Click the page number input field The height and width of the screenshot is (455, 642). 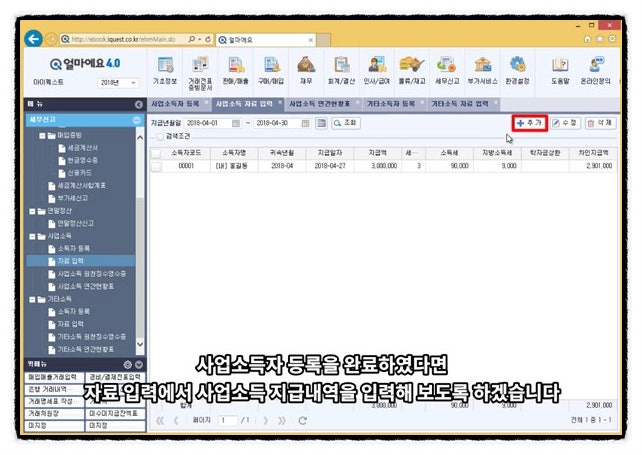(x=228, y=421)
